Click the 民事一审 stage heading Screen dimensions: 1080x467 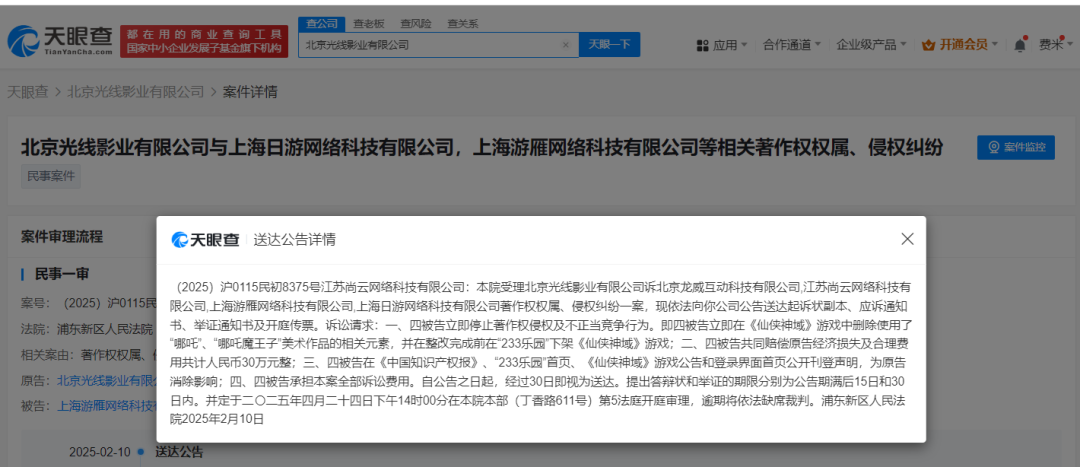pos(62,274)
